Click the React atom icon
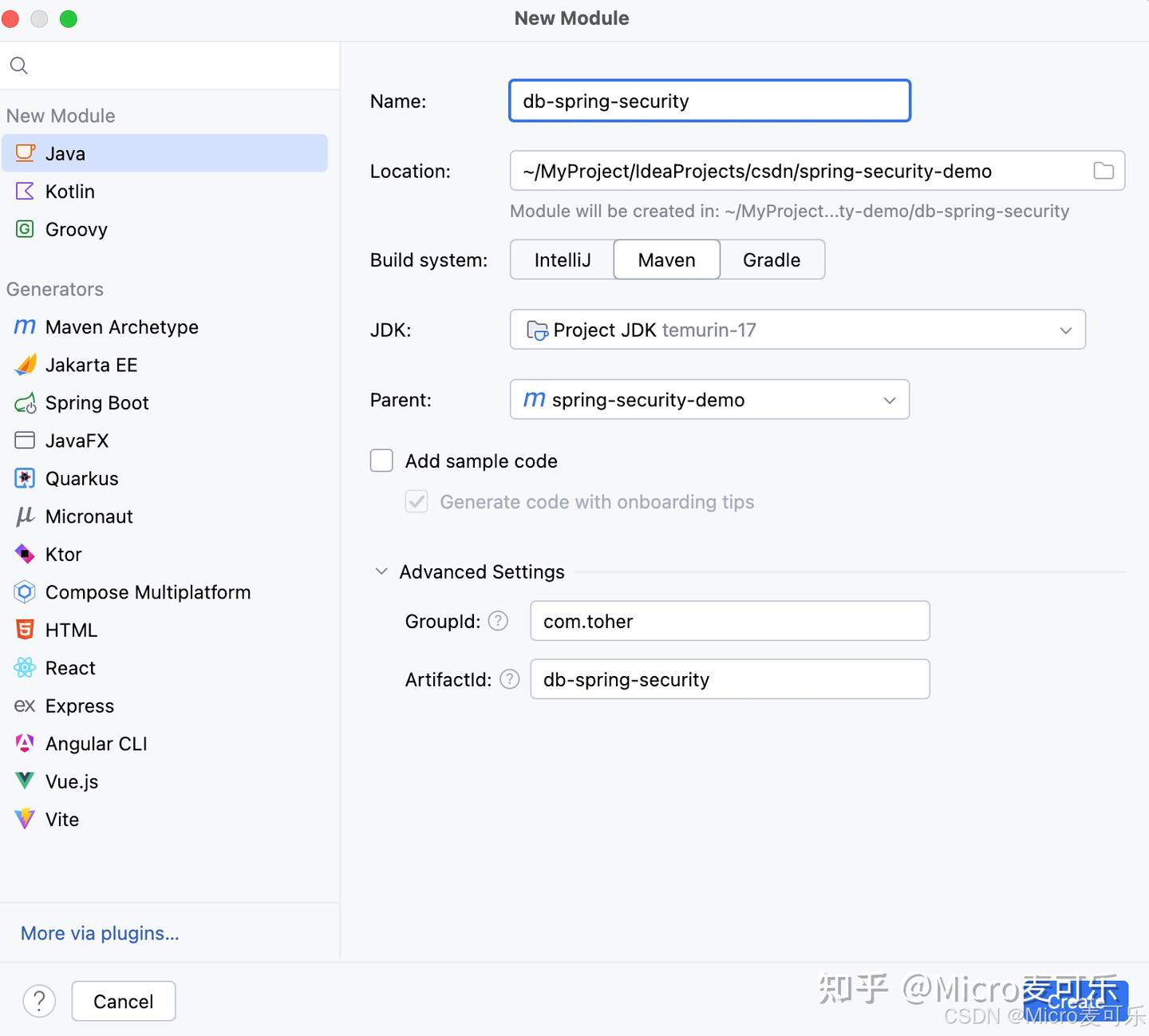Screen dimensions: 1149x1036 click(x=26, y=668)
